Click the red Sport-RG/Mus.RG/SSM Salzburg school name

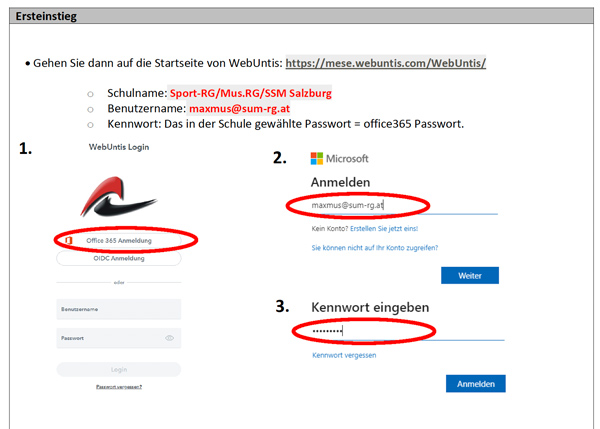click(251, 93)
